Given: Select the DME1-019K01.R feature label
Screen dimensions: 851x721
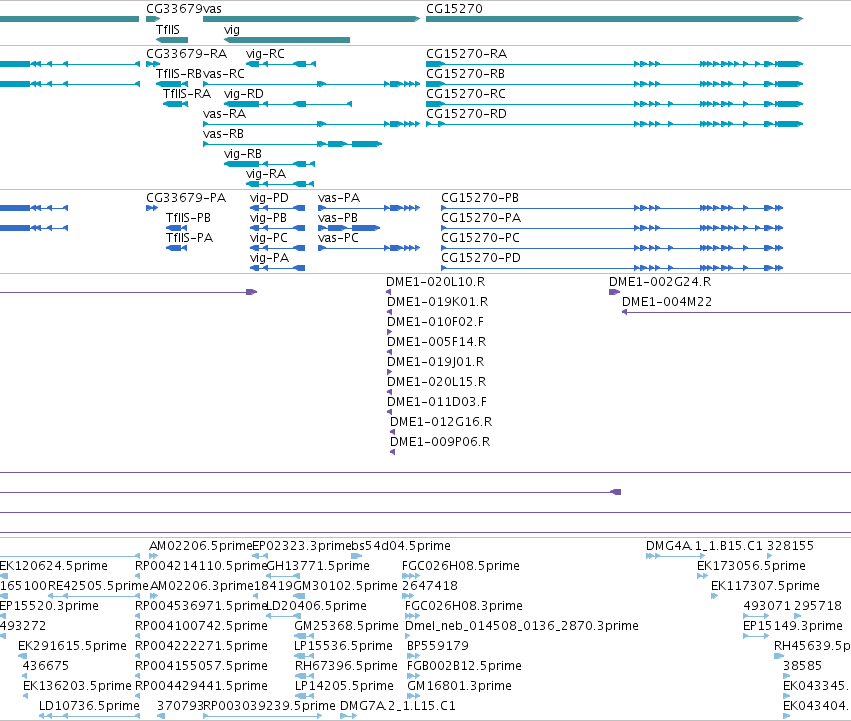Looking at the screenshot, I should [x=437, y=302].
